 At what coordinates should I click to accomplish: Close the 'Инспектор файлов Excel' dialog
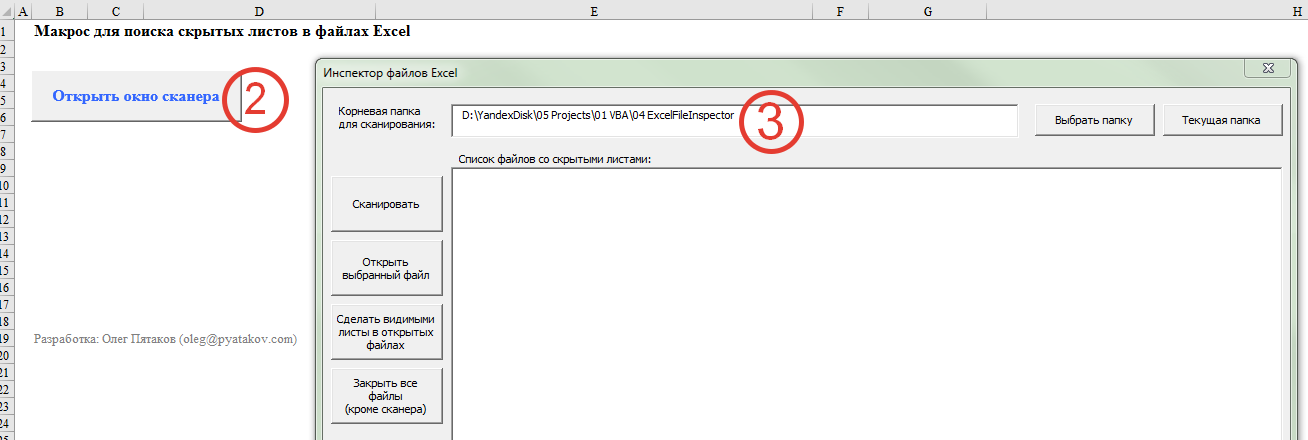tap(1264, 68)
